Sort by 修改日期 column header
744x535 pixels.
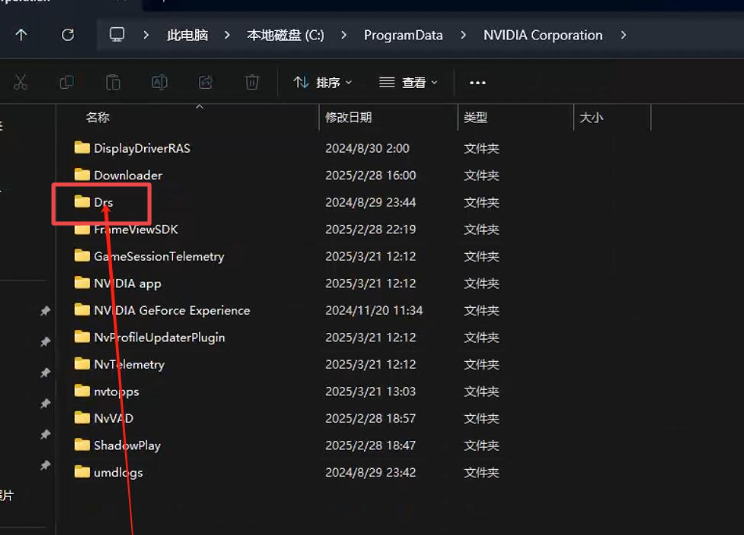(348, 117)
